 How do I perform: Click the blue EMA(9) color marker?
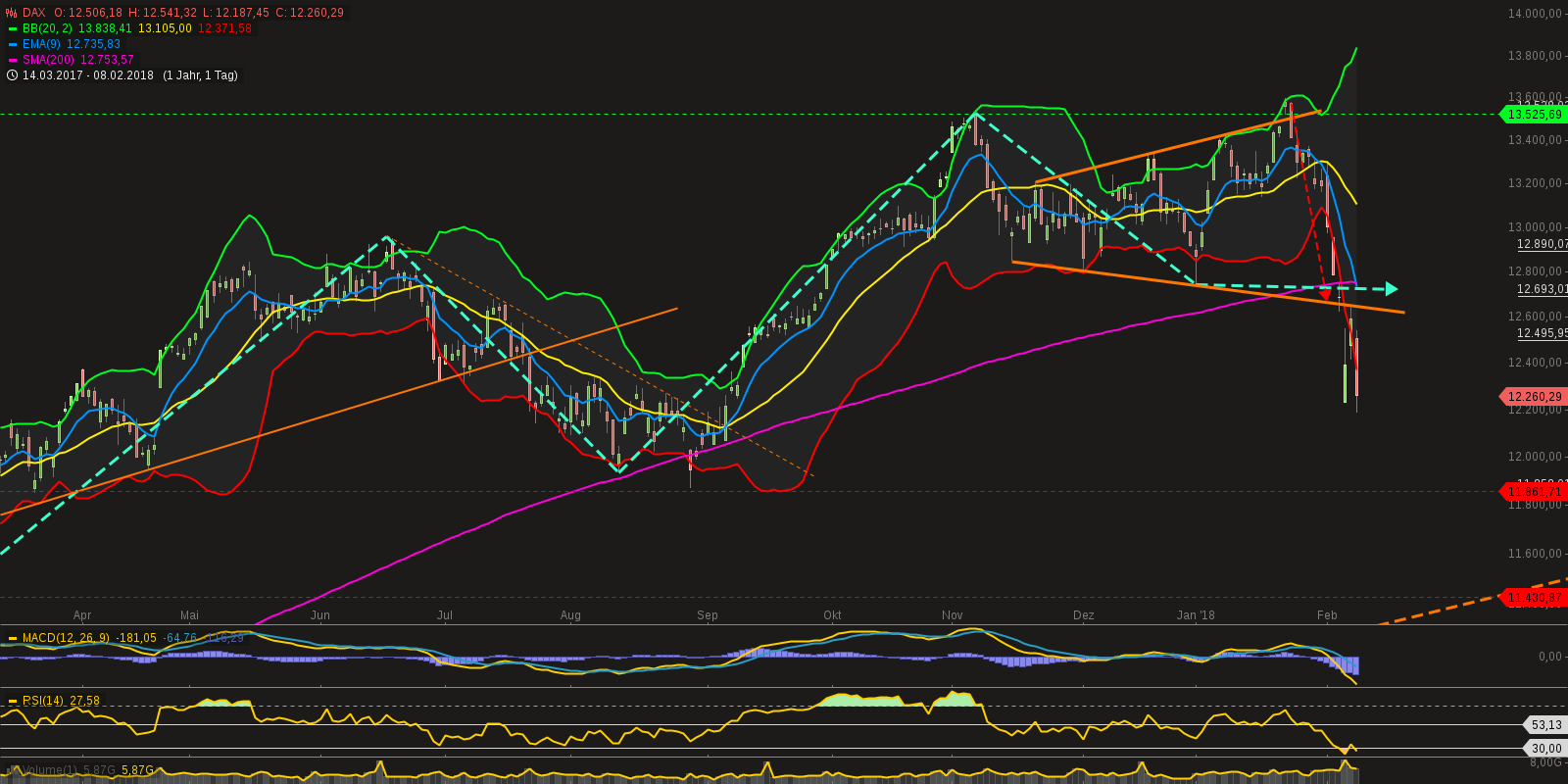click(12, 44)
